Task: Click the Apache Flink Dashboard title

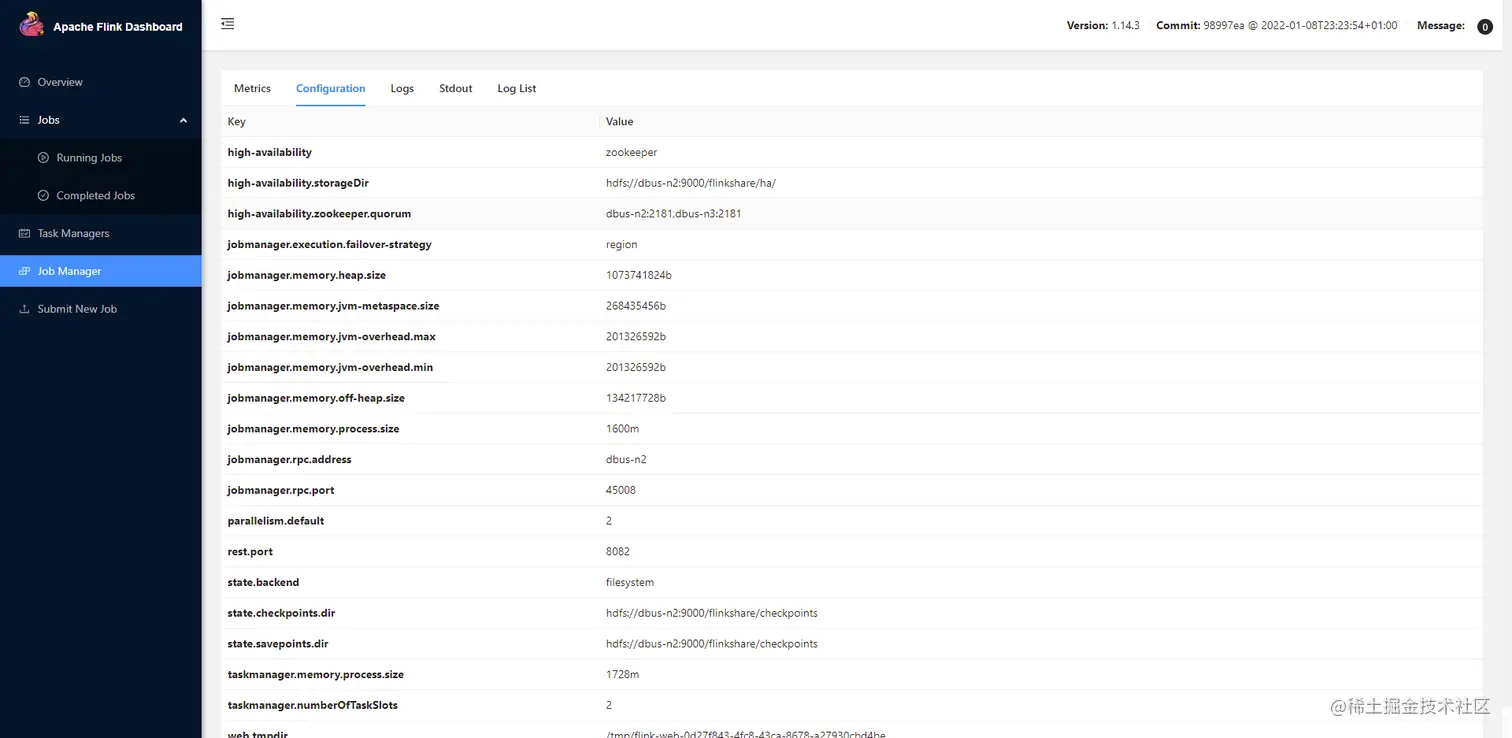Action: tap(118, 27)
